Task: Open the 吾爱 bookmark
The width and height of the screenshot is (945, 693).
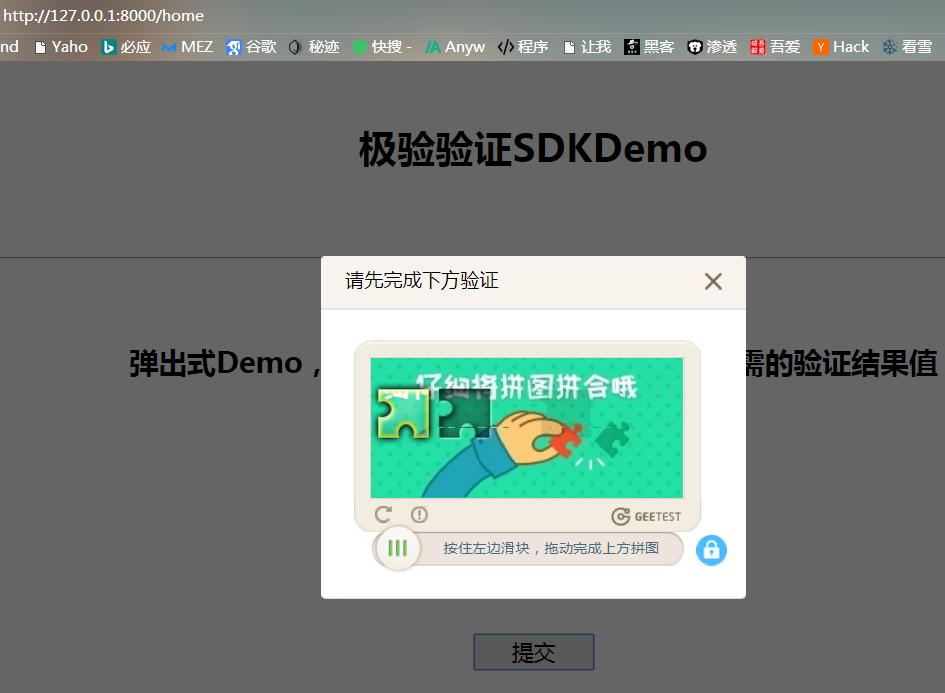Action: 775,47
